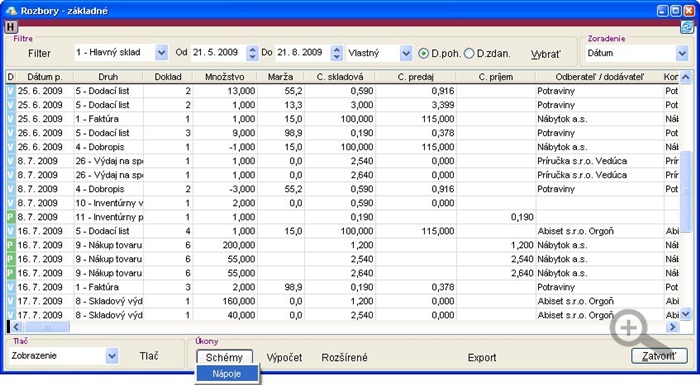Click the Tlač print button
The image size is (700, 385).
click(149, 356)
